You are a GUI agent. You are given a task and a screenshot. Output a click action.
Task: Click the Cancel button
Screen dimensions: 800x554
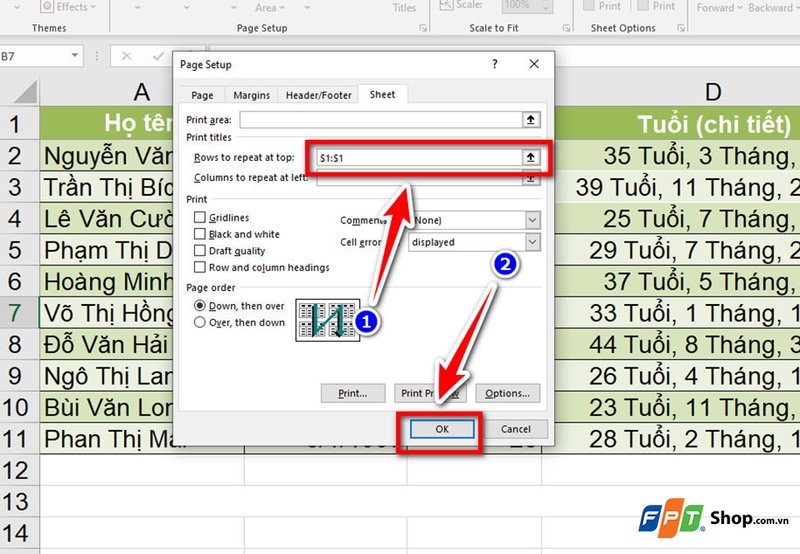click(515, 430)
